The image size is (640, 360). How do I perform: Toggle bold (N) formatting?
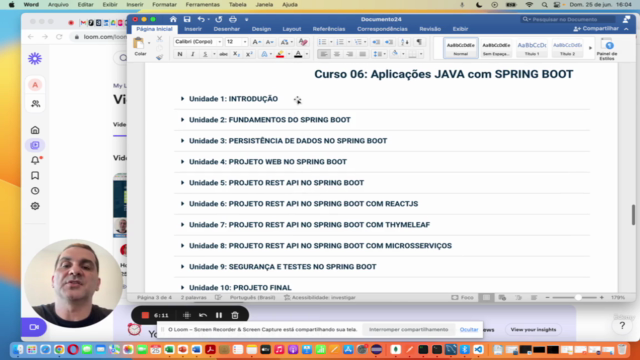tap(180, 54)
